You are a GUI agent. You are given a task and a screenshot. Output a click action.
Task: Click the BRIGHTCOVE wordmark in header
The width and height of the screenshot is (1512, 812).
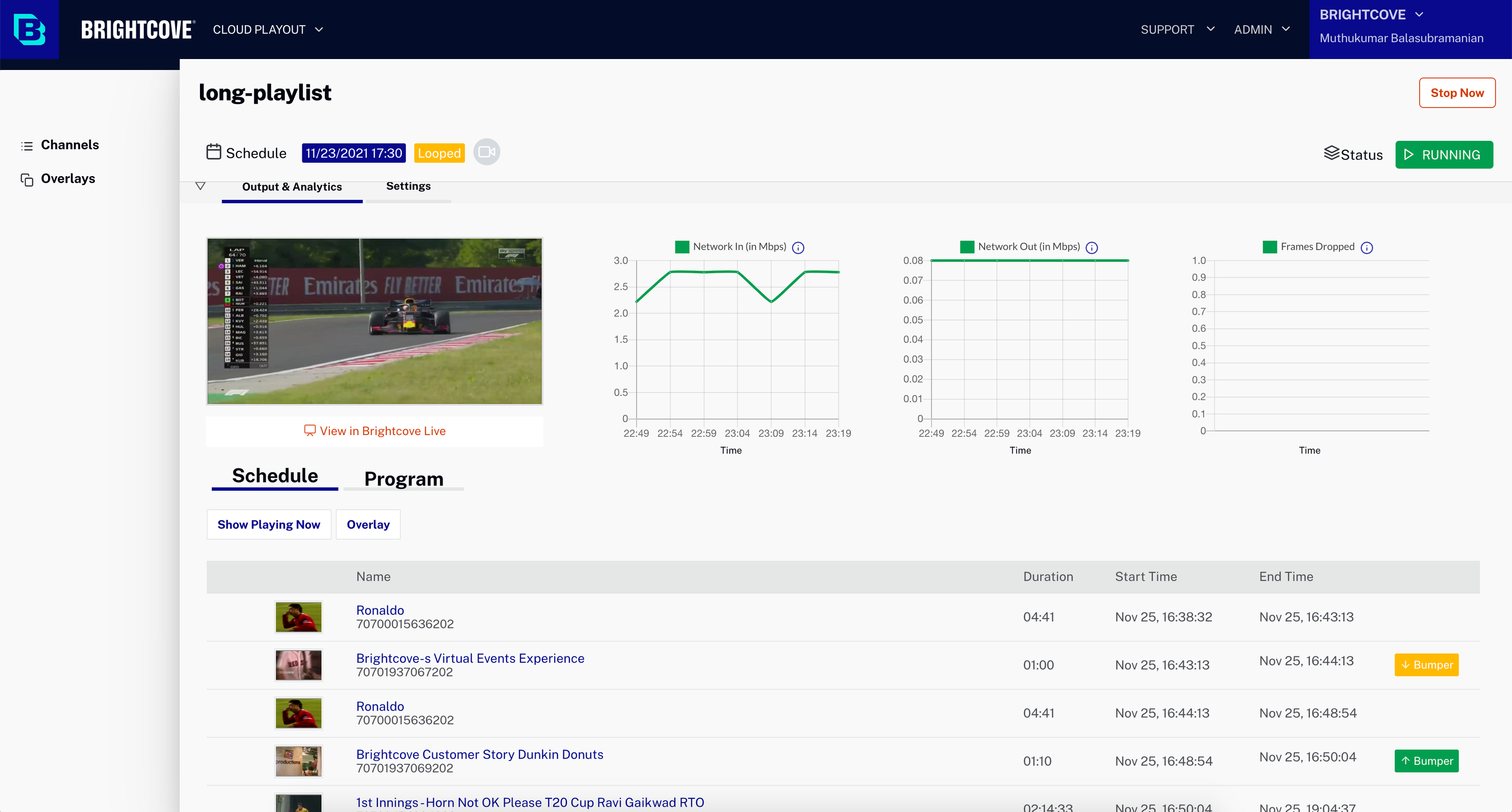point(137,29)
